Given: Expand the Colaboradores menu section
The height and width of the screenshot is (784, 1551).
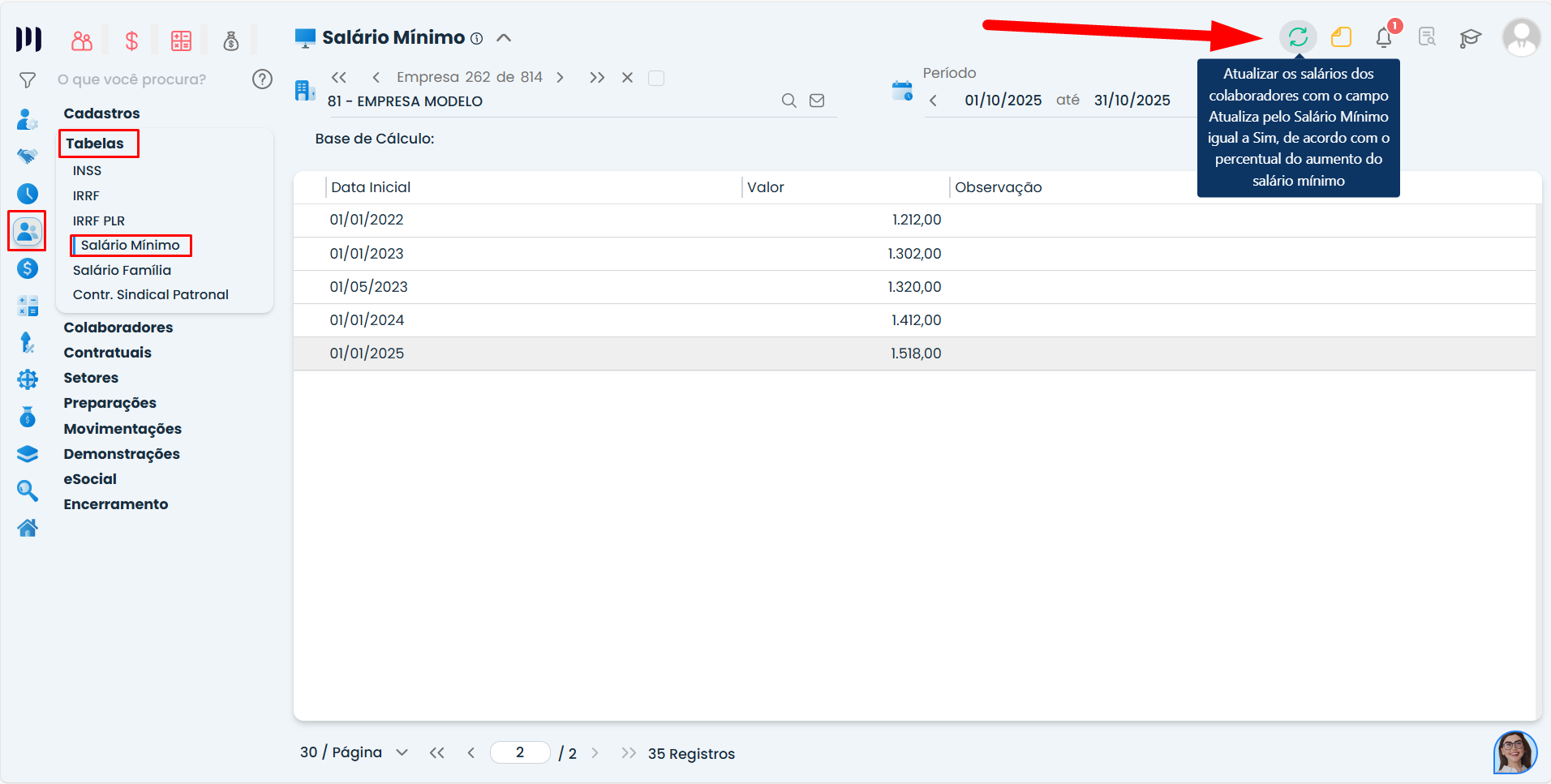Looking at the screenshot, I should pyautogui.click(x=118, y=328).
